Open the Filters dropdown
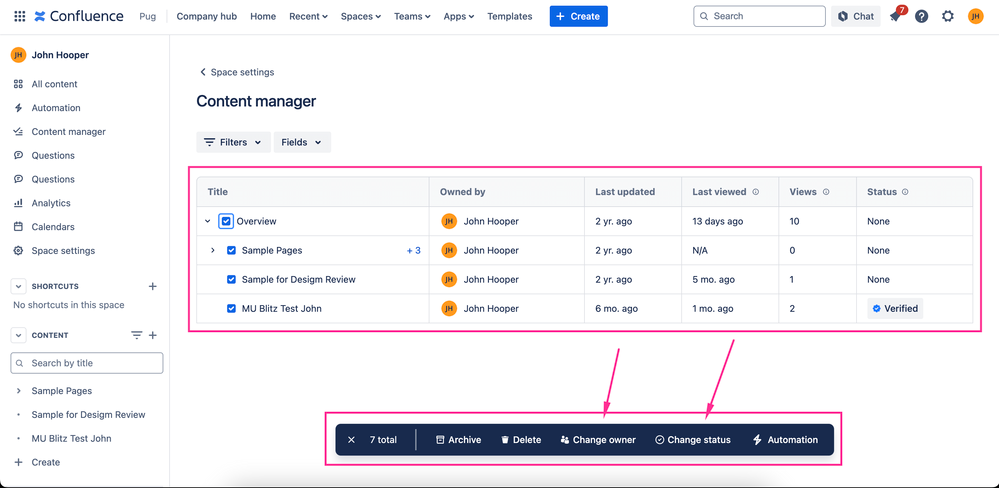 (233, 142)
